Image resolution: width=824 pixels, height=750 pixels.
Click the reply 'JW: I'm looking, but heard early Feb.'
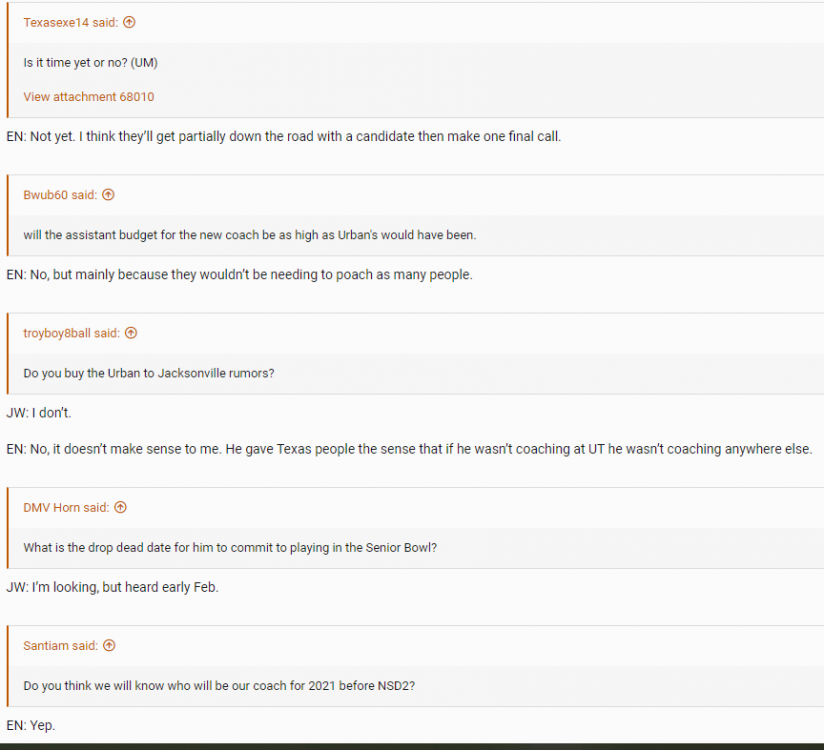click(112, 587)
